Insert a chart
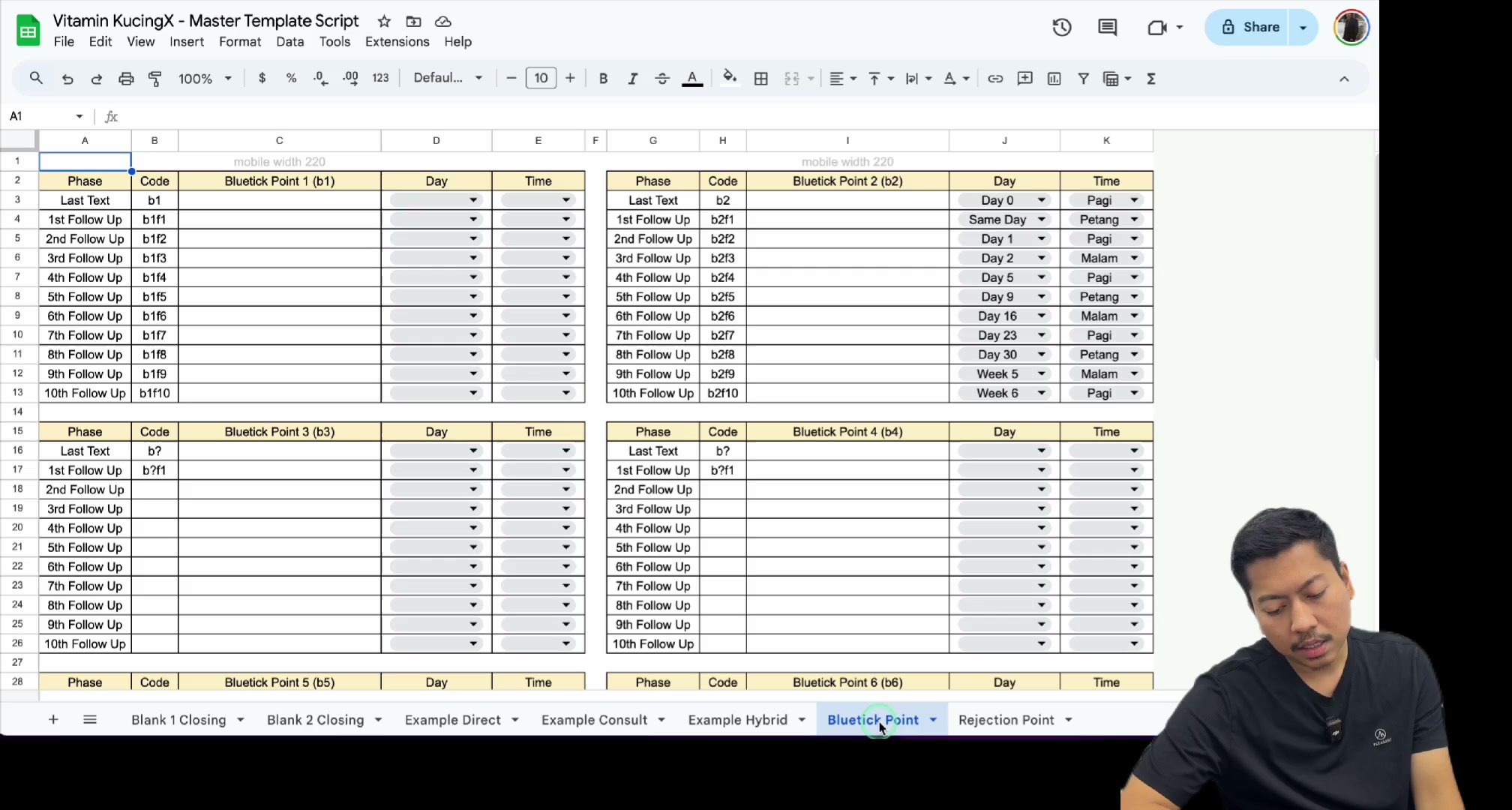Viewport: 1512px width, 810px height. tap(1054, 78)
